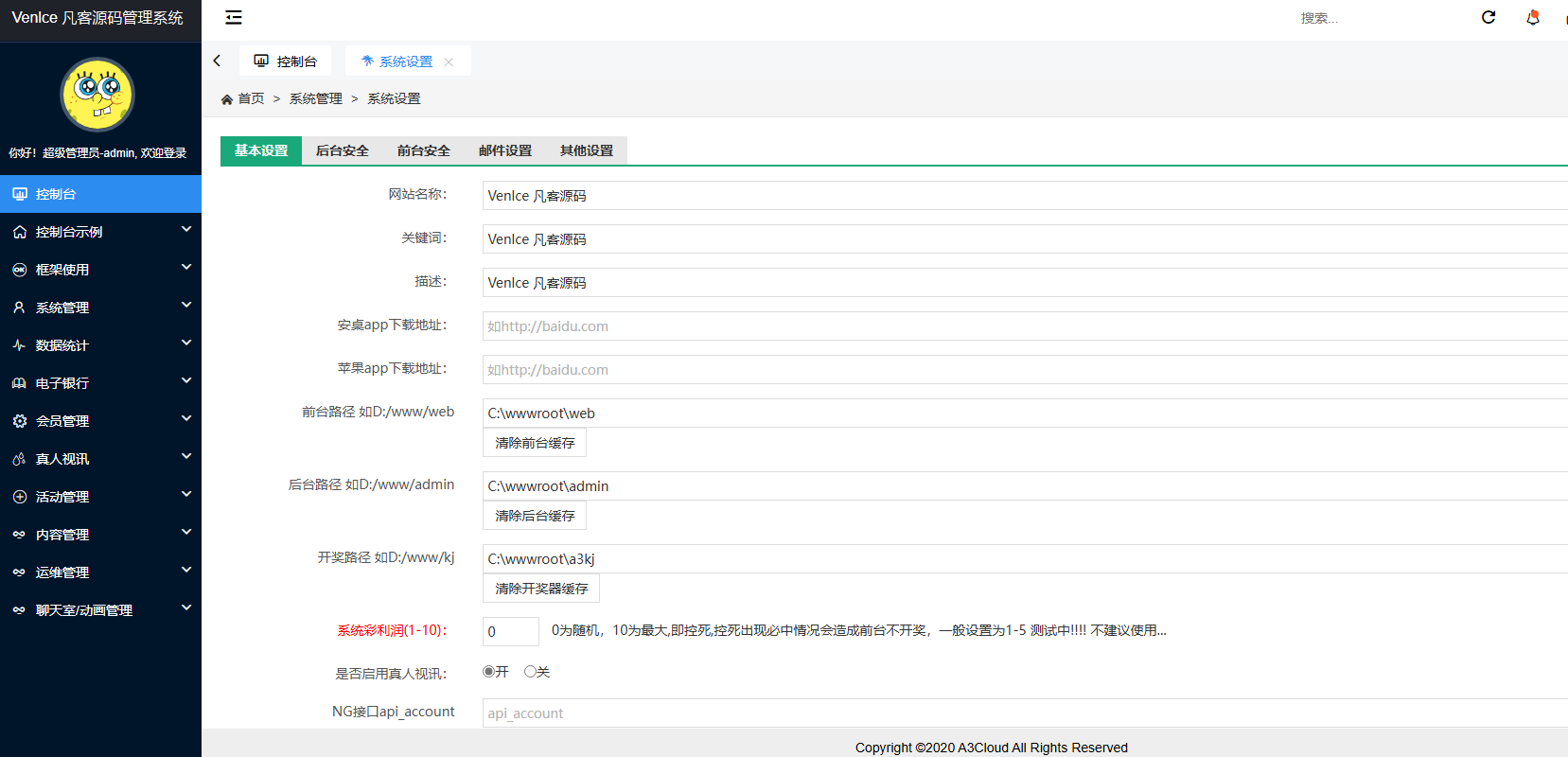Open 控制台 in the sidebar
Viewport: 1568px width, 757px height.
100,194
